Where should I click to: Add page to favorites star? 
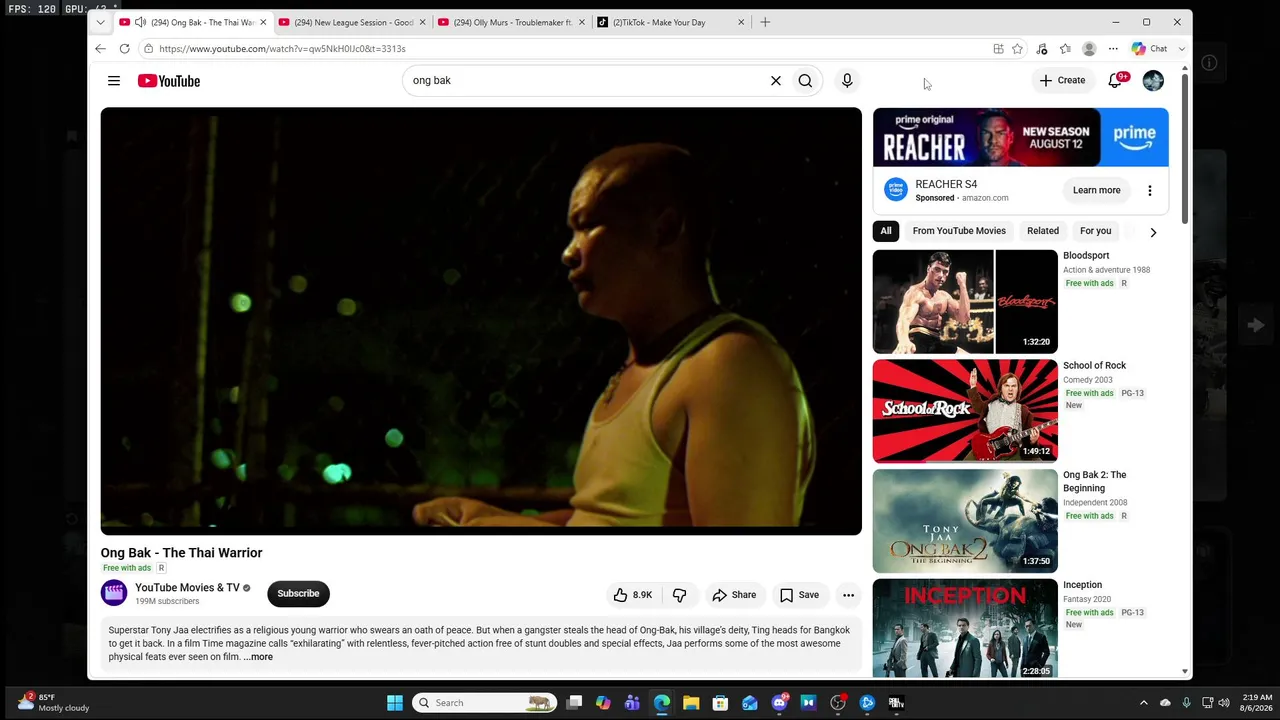coord(1017,49)
